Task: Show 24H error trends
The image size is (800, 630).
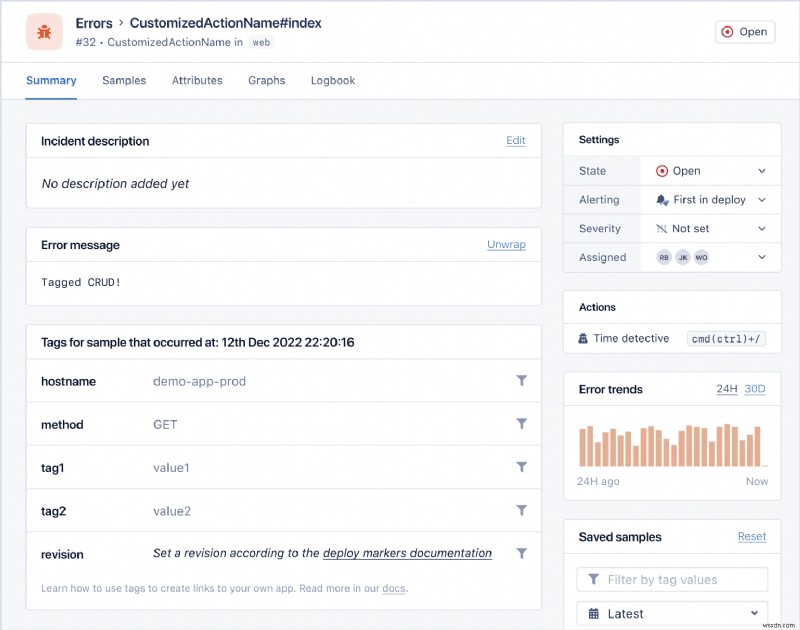Action: pyautogui.click(x=727, y=389)
